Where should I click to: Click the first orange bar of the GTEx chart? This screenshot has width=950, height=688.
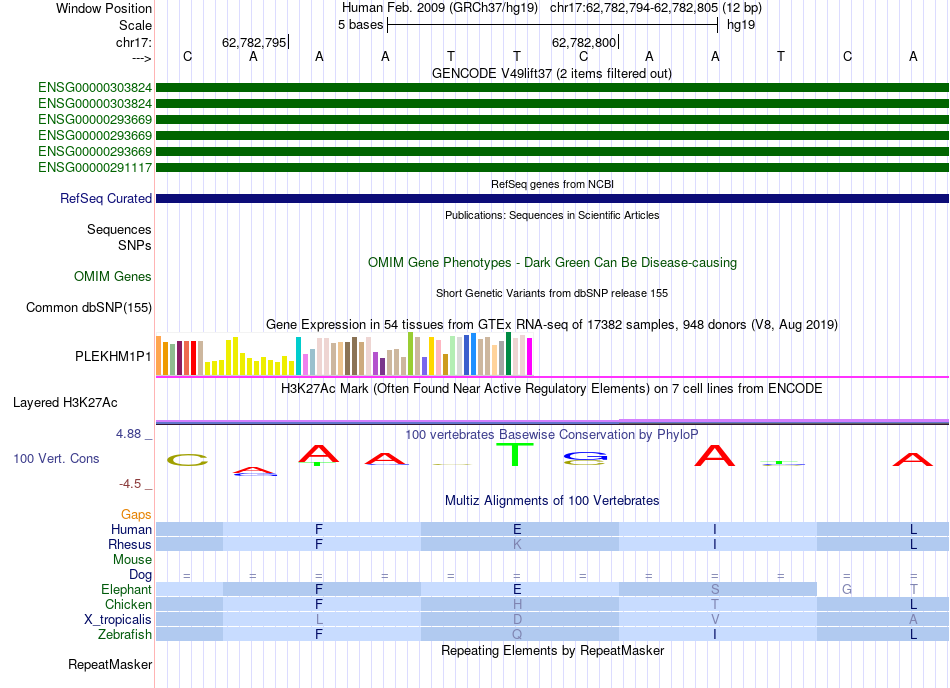[159, 356]
